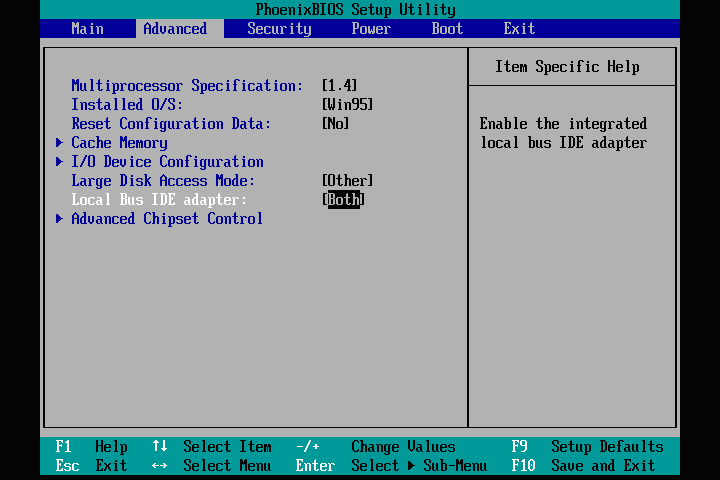
Task: Open the Security menu tab
Action: coord(279,29)
